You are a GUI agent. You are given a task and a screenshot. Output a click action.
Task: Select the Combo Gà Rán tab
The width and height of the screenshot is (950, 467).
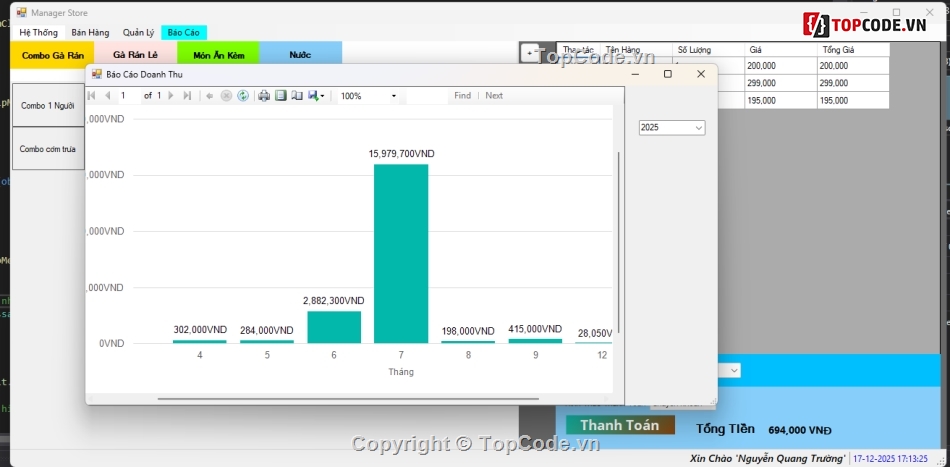coord(52,55)
